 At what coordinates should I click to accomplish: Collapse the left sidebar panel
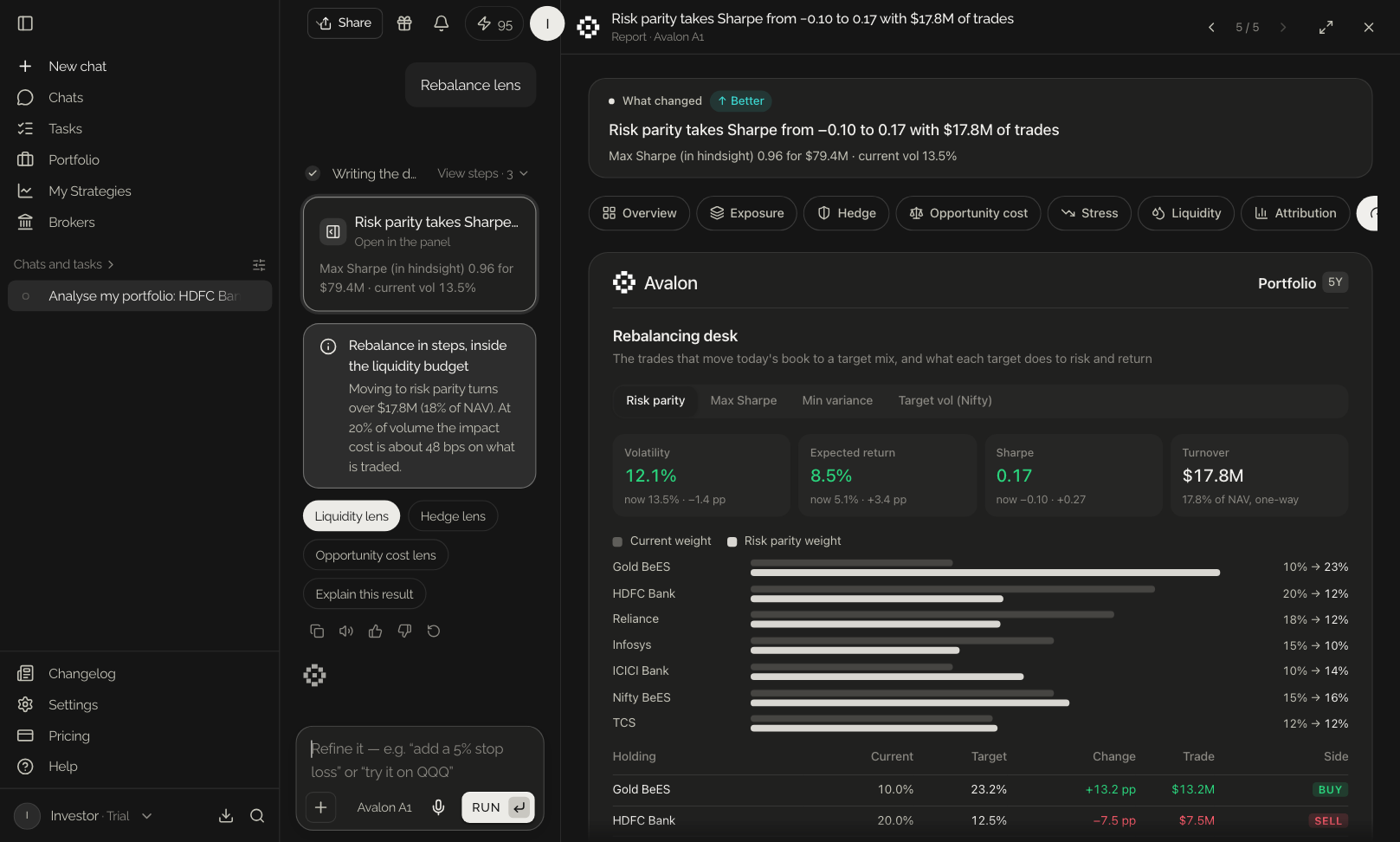click(x=25, y=23)
